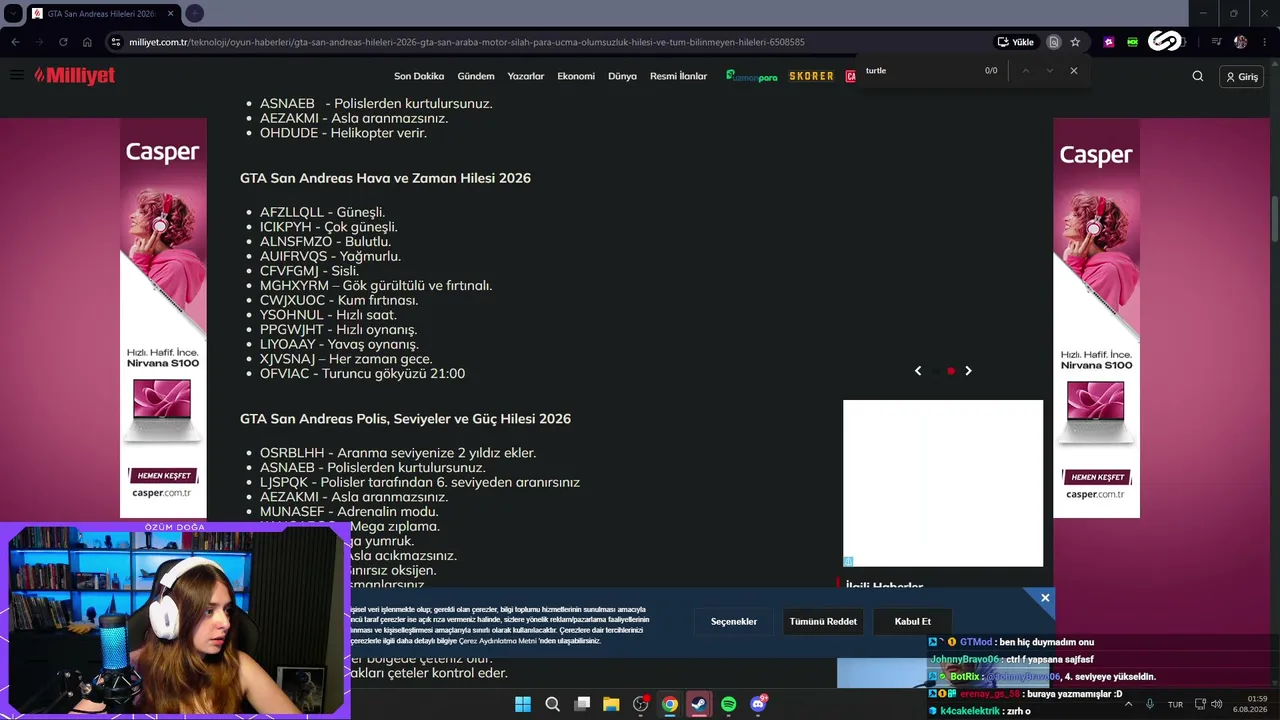Screen dimensions: 1280x720
Task: Open Discord from taskbar
Action: coord(758,704)
